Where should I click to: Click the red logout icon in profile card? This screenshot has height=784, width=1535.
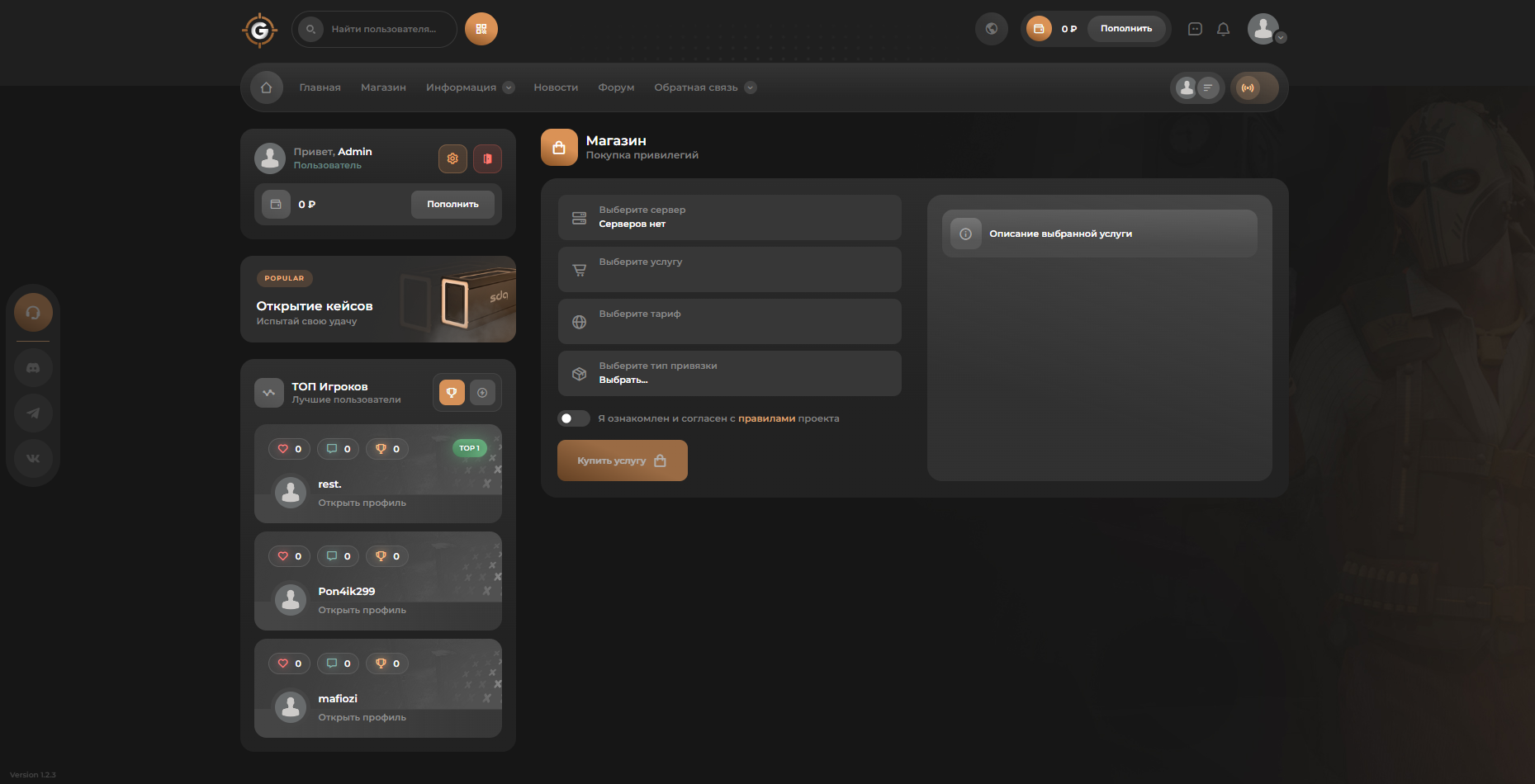[x=487, y=158]
